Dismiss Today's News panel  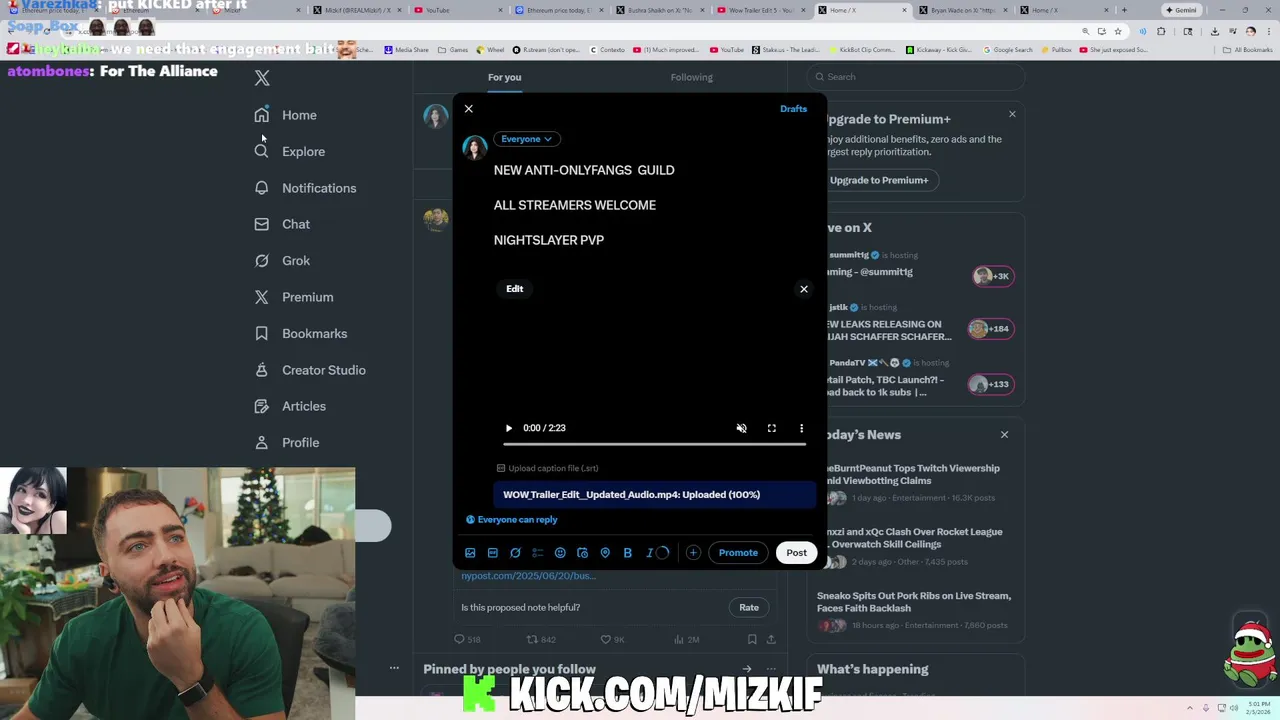point(1004,435)
